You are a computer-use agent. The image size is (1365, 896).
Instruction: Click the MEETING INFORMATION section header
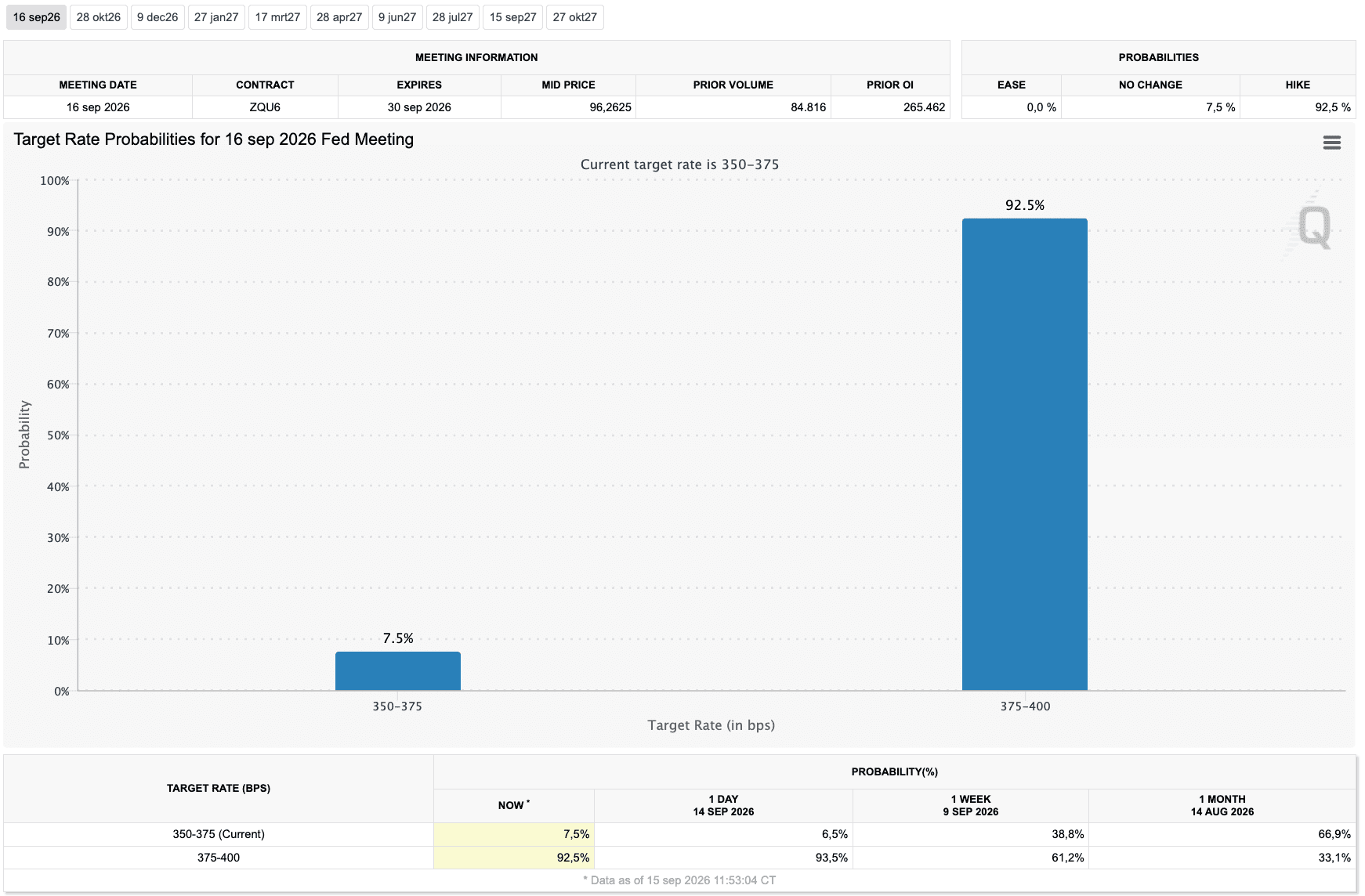(x=476, y=57)
